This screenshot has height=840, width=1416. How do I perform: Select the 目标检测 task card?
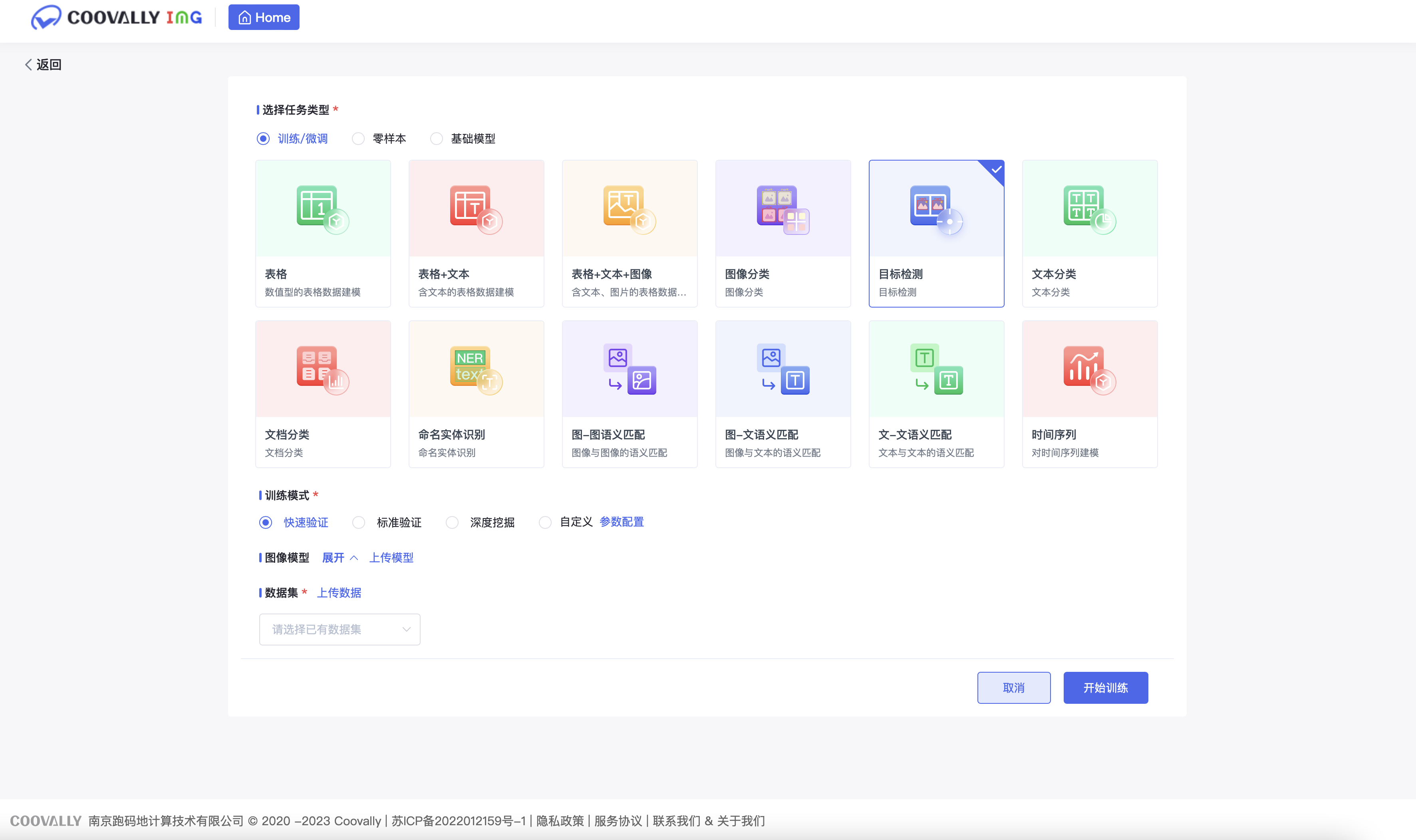point(936,233)
